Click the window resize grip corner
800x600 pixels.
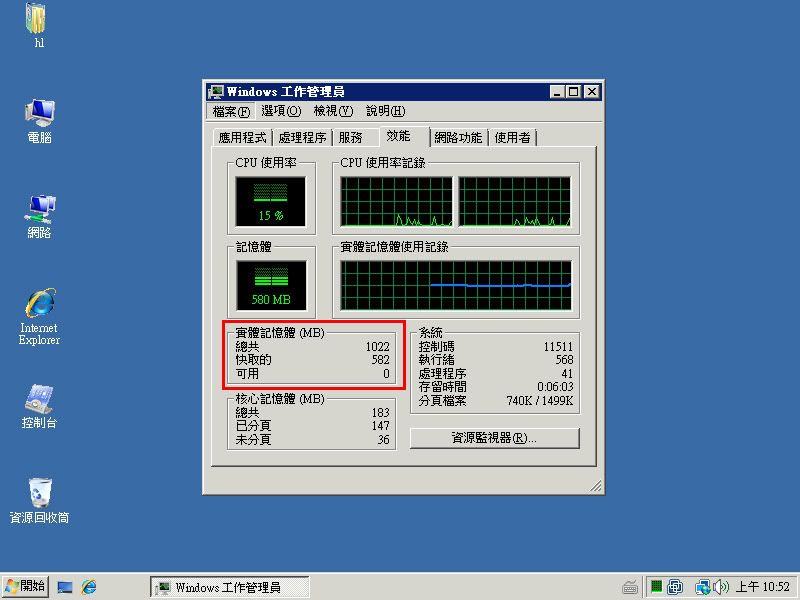tap(595, 486)
